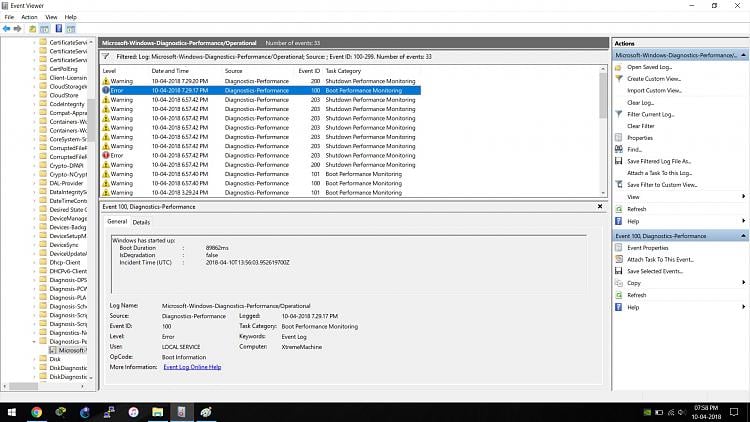Click the Event Properties icon

pyautogui.click(x=618, y=248)
